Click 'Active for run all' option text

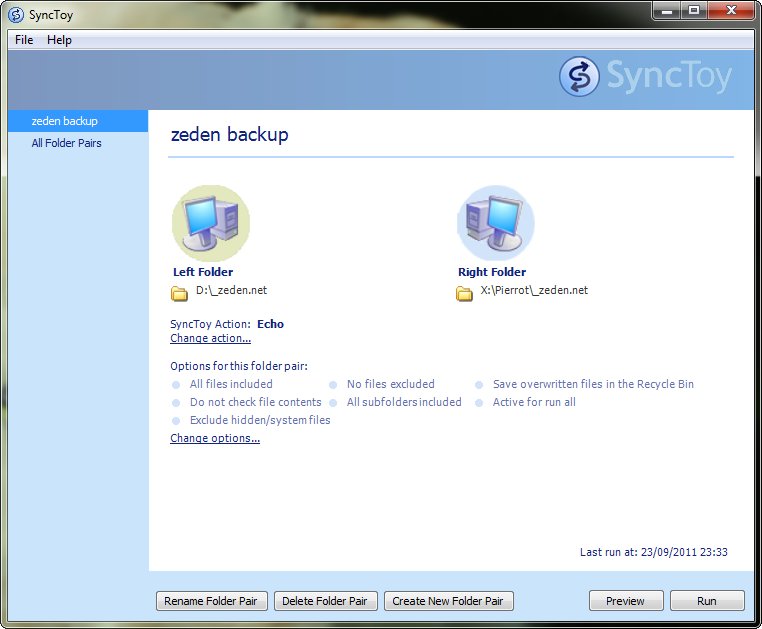(534, 402)
